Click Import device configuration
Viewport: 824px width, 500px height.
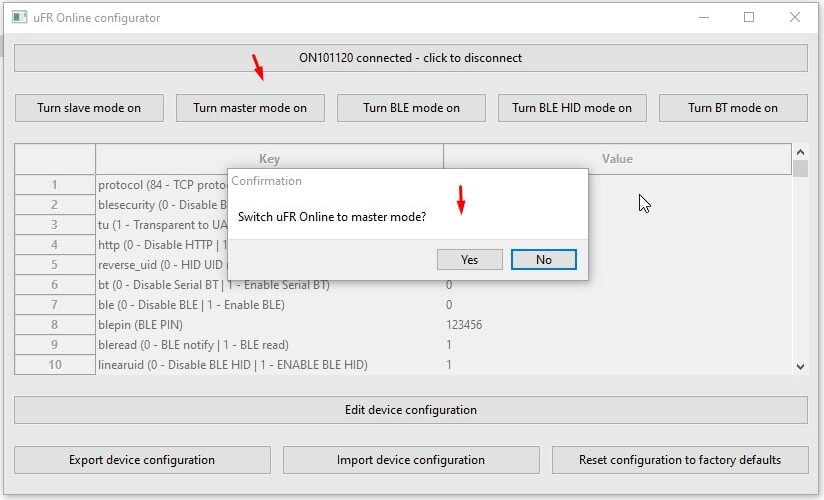click(x=411, y=460)
